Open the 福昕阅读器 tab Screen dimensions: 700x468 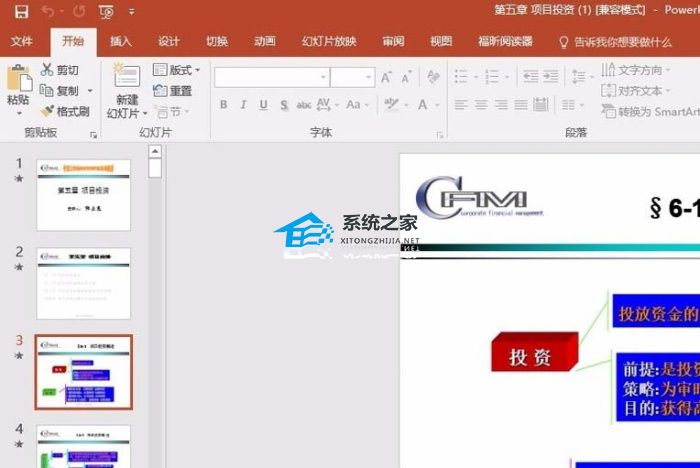coord(505,42)
